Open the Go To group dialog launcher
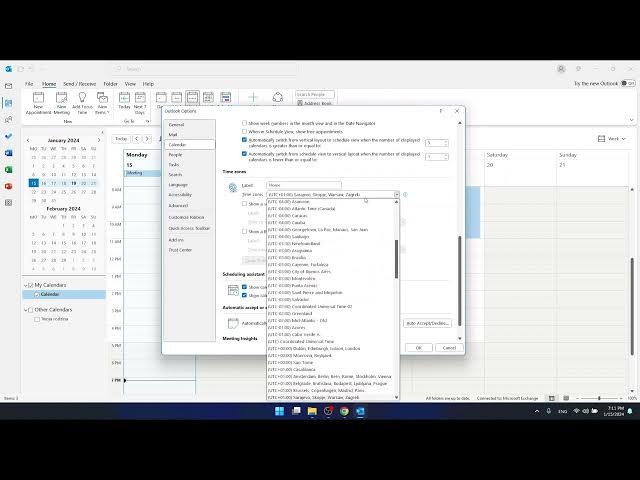The width and height of the screenshot is (640, 480). 147,121
